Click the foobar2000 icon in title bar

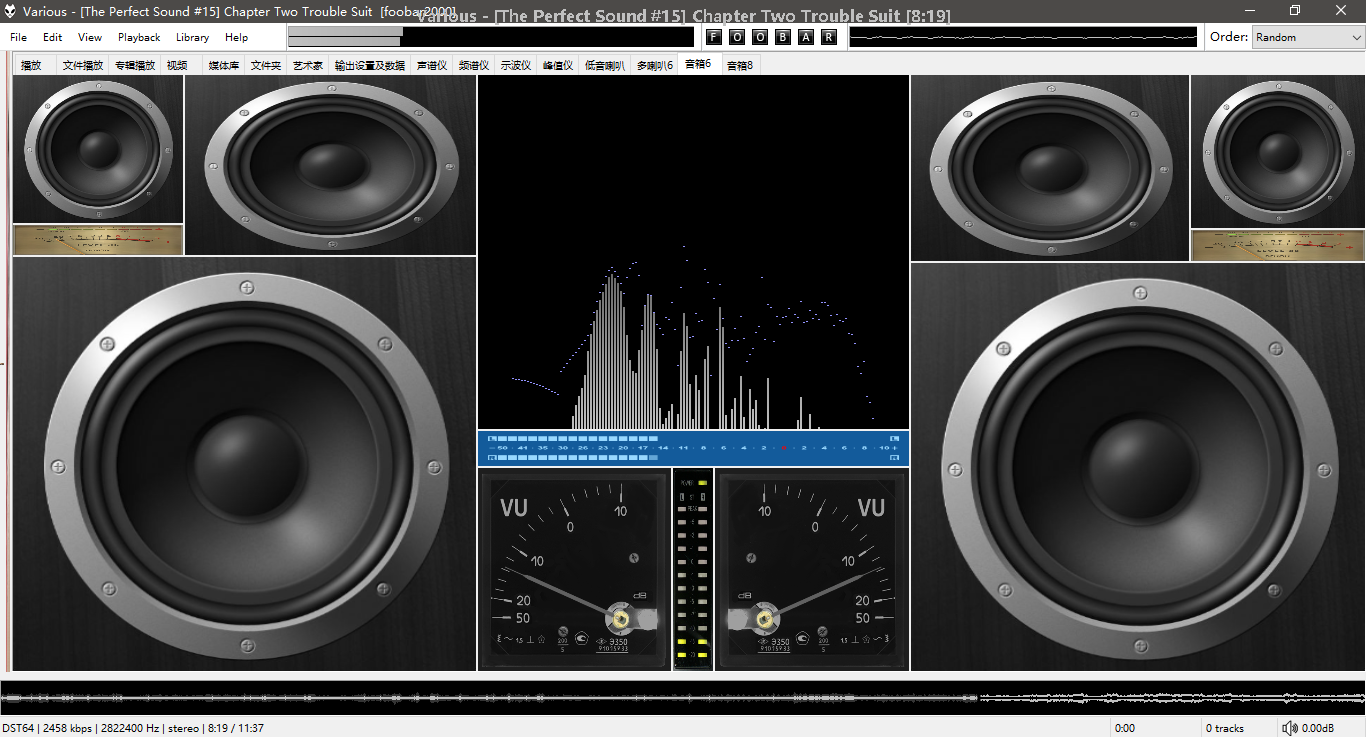tap(11, 11)
